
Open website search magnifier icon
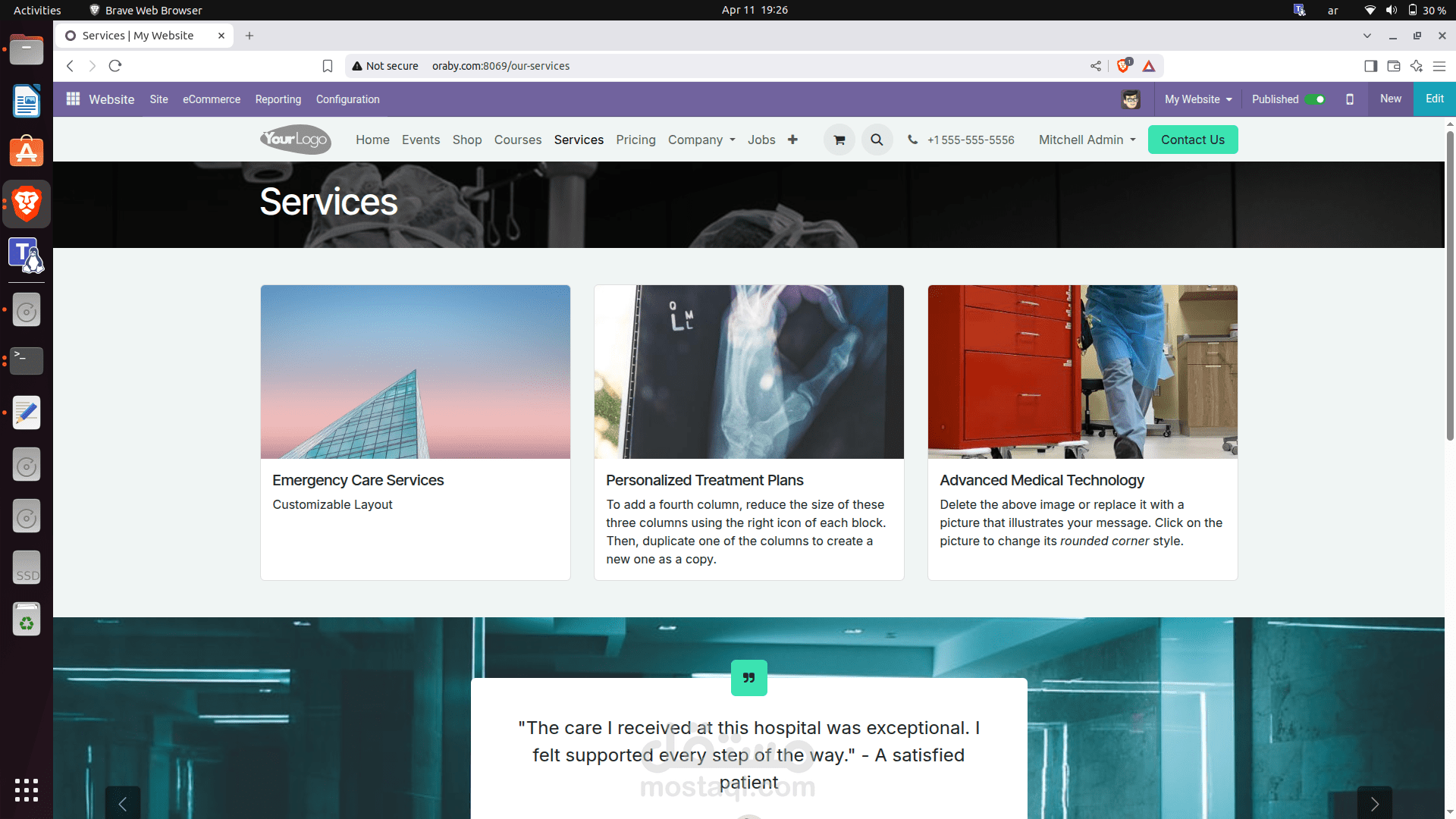click(877, 140)
